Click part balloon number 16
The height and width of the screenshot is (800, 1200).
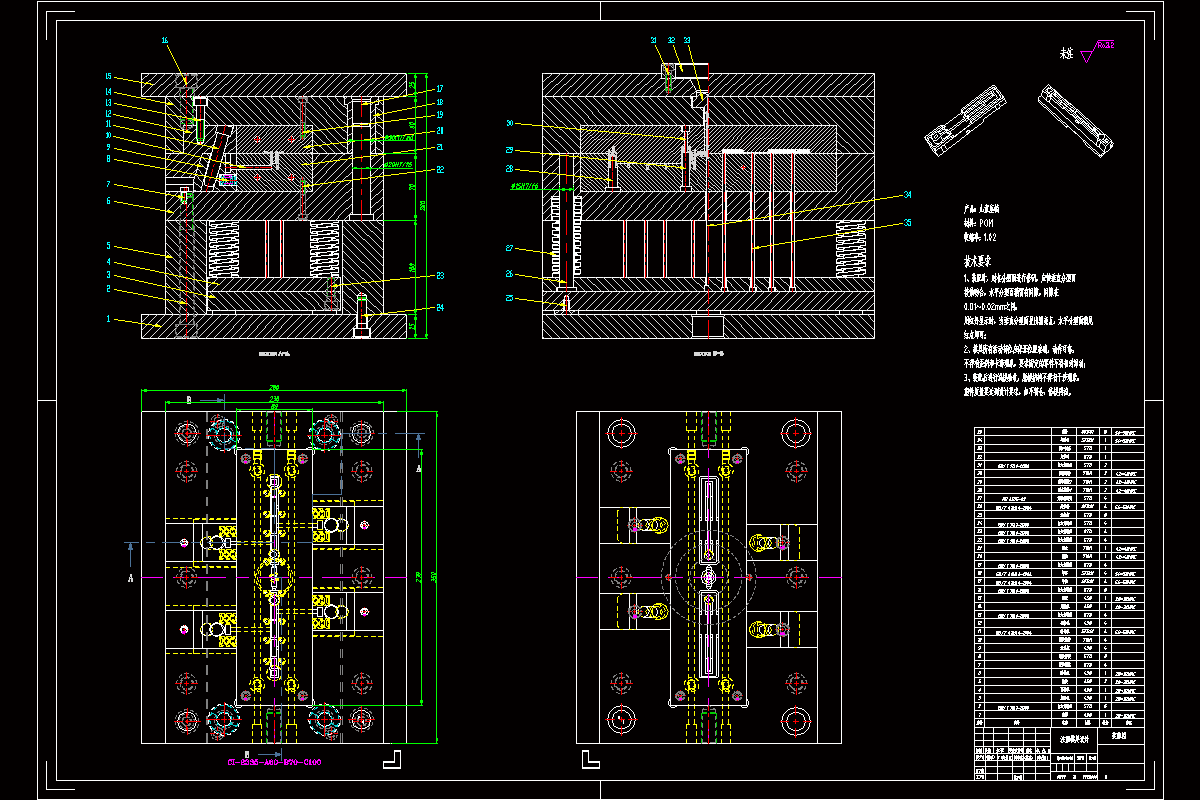165,40
